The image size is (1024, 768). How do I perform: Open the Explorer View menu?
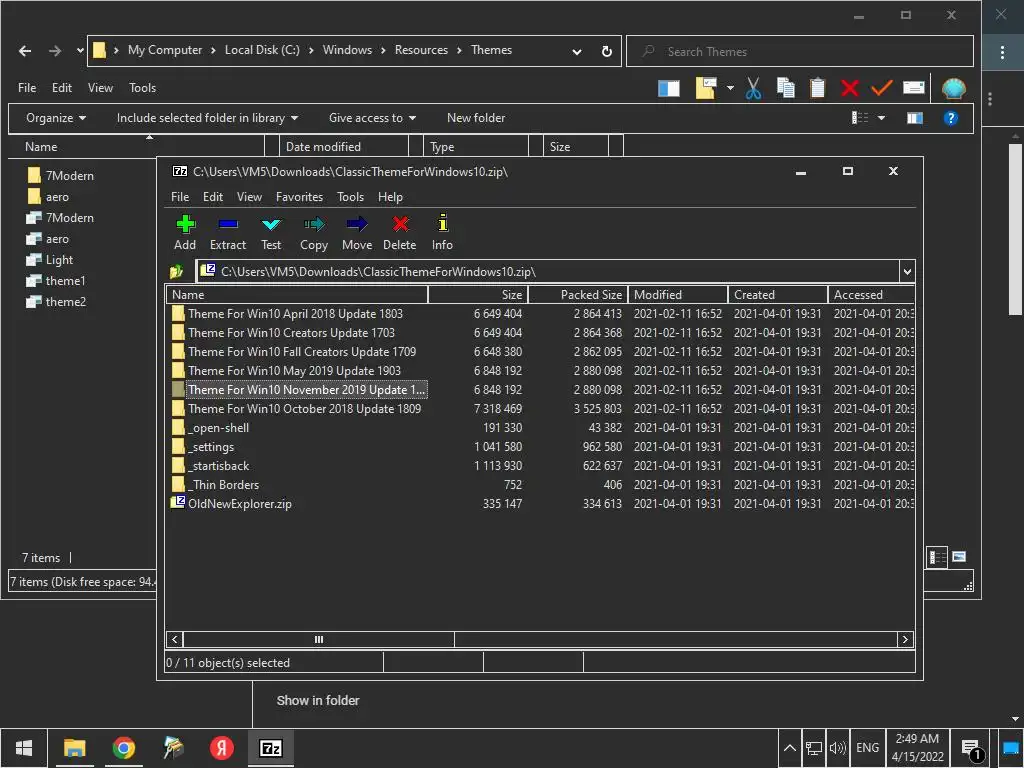click(100, 88)
